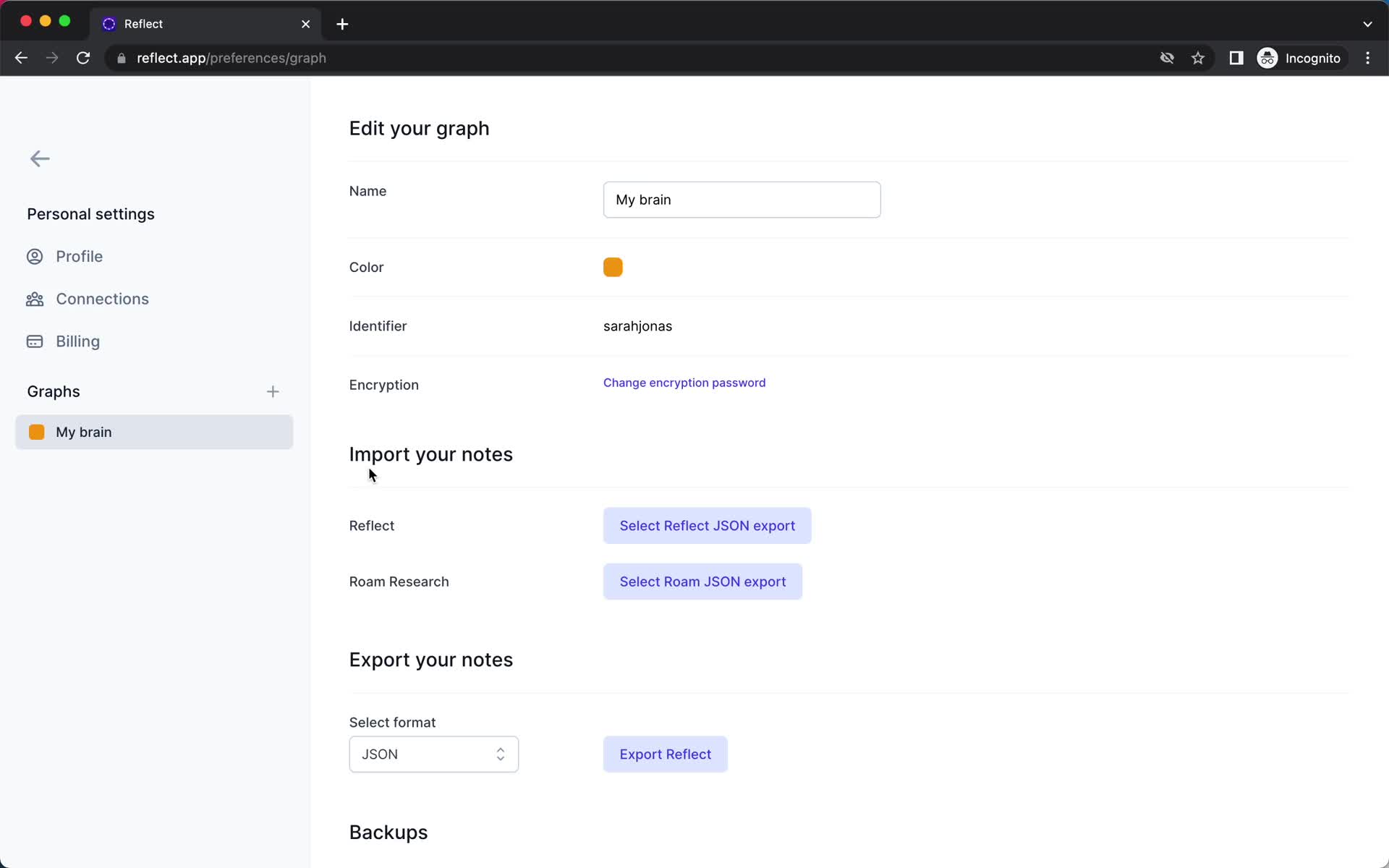Select Roam JSON export option
The width and height of the screenshot is (1389, 868).
tap(703, 581)
